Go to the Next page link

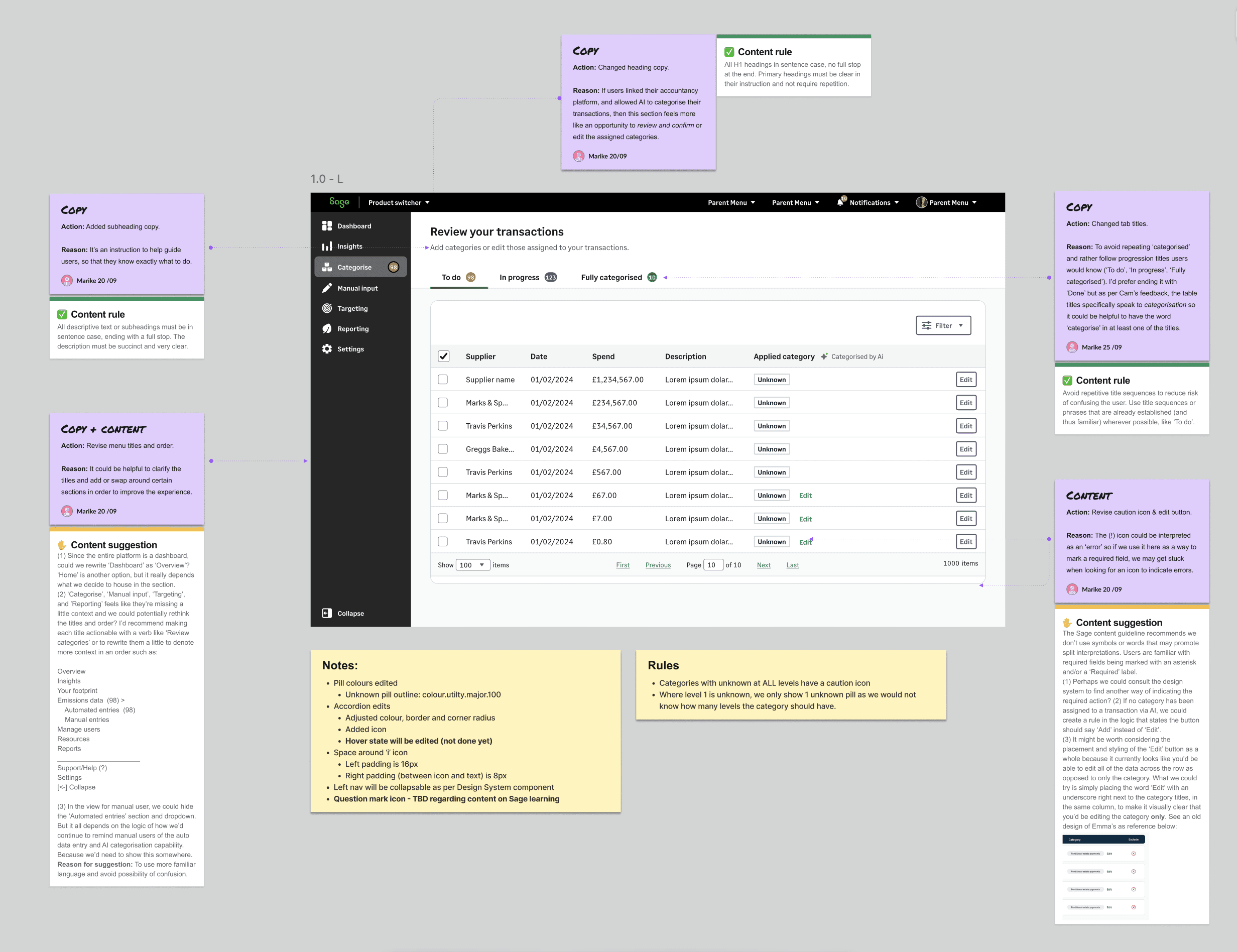764,565
